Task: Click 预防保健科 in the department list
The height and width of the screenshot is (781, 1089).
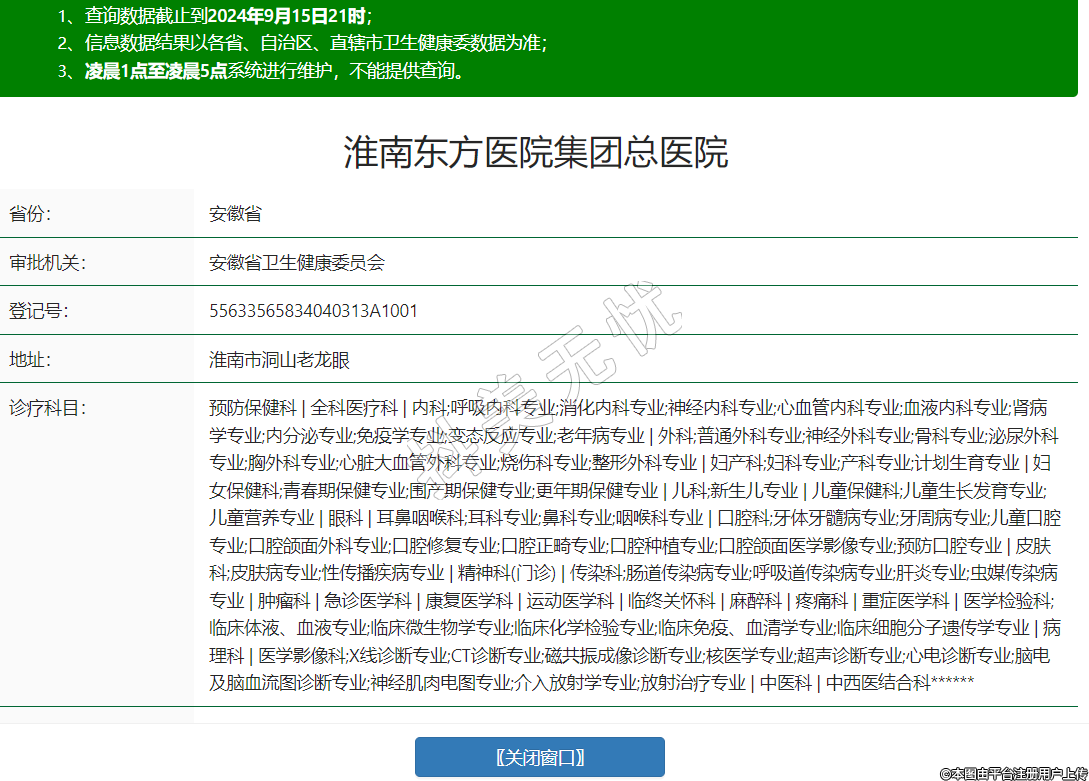Action: (253, 408)
